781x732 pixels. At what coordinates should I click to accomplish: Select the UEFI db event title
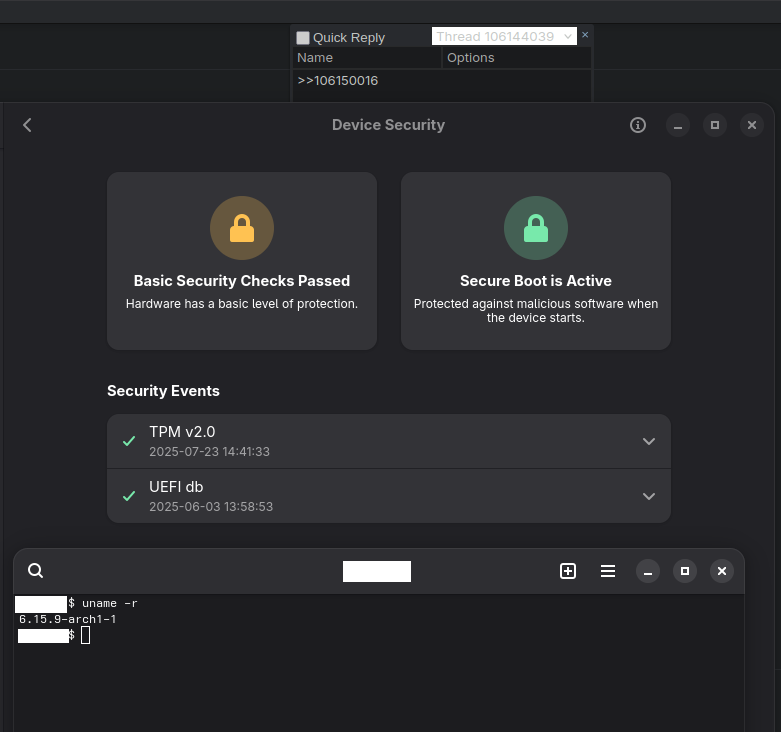tap(176, 487)
